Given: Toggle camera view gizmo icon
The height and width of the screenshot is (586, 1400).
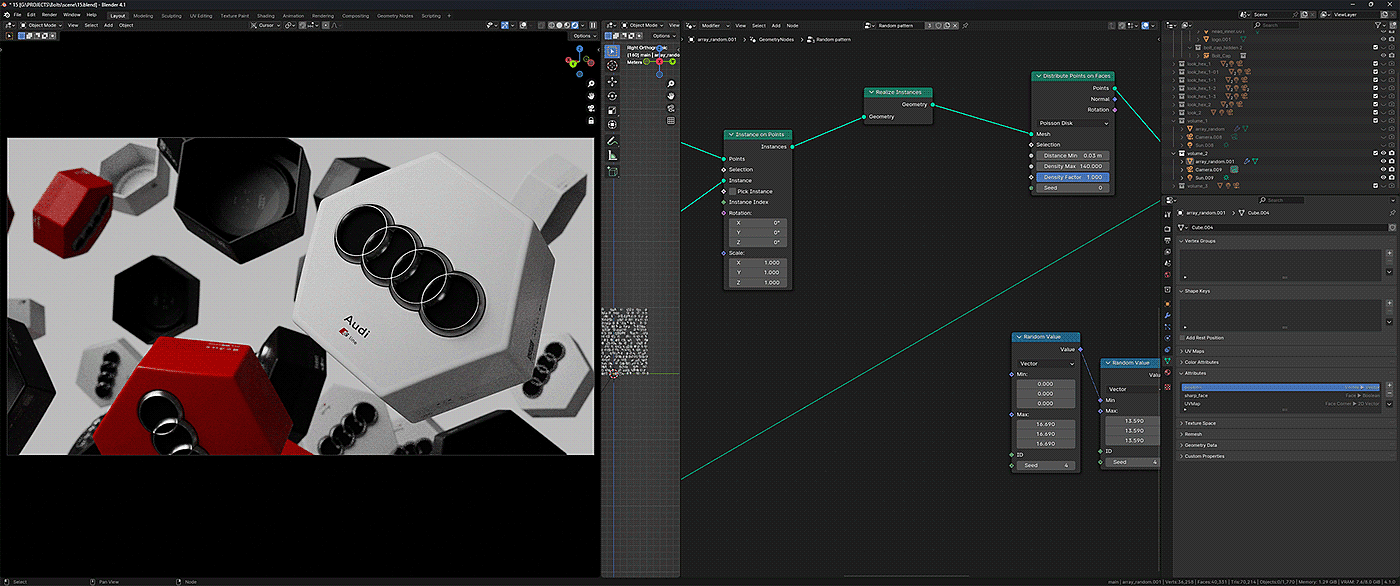Looking at the screenshot, I should 671,108.
